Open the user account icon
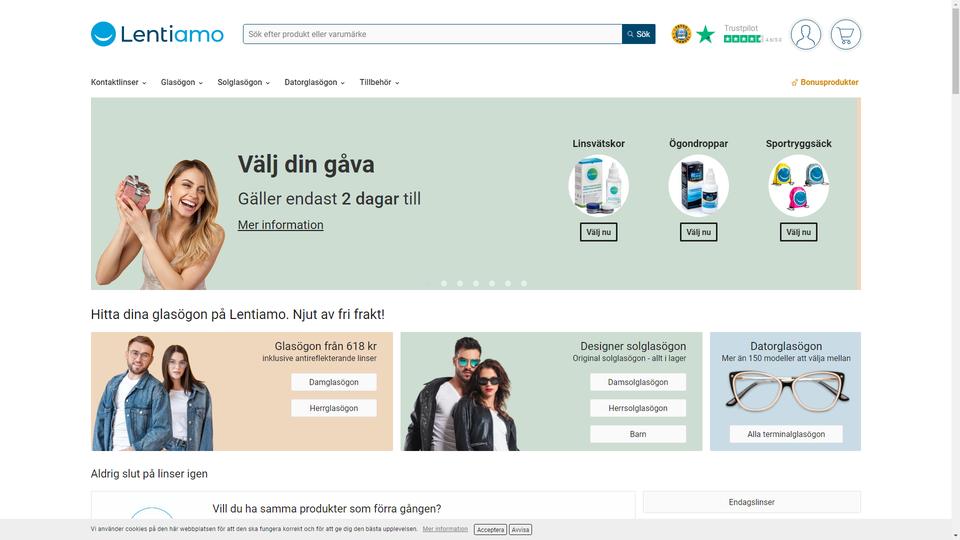960x540 pixels. (805, 34)
